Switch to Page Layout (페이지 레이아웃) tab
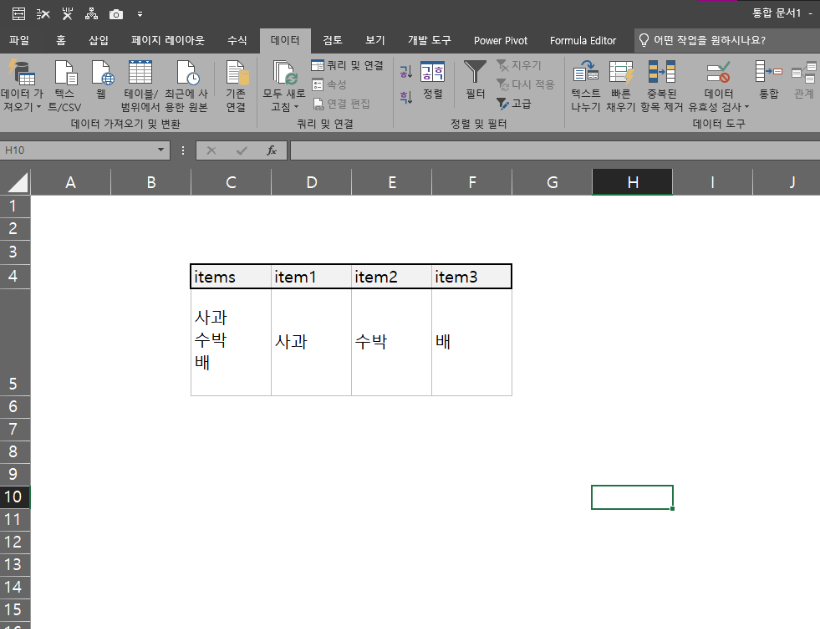Screen dimensions: 820x629 pyautogui.click(x=167, y=40)
